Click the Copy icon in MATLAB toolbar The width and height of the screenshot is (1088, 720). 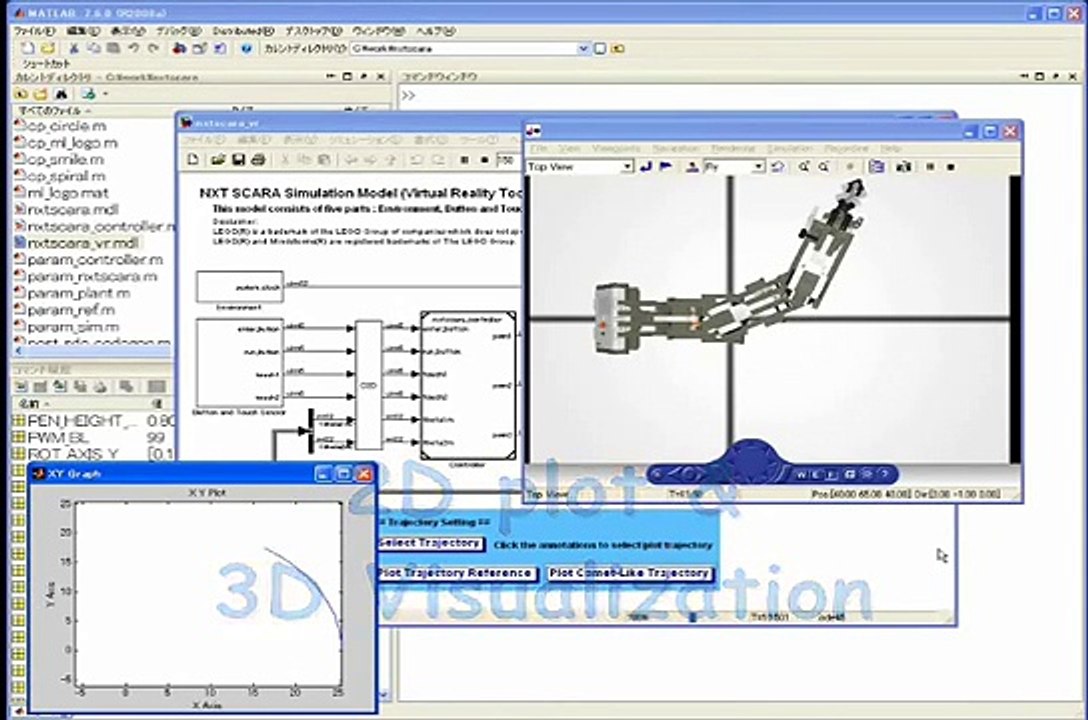(x=93, y=49)
